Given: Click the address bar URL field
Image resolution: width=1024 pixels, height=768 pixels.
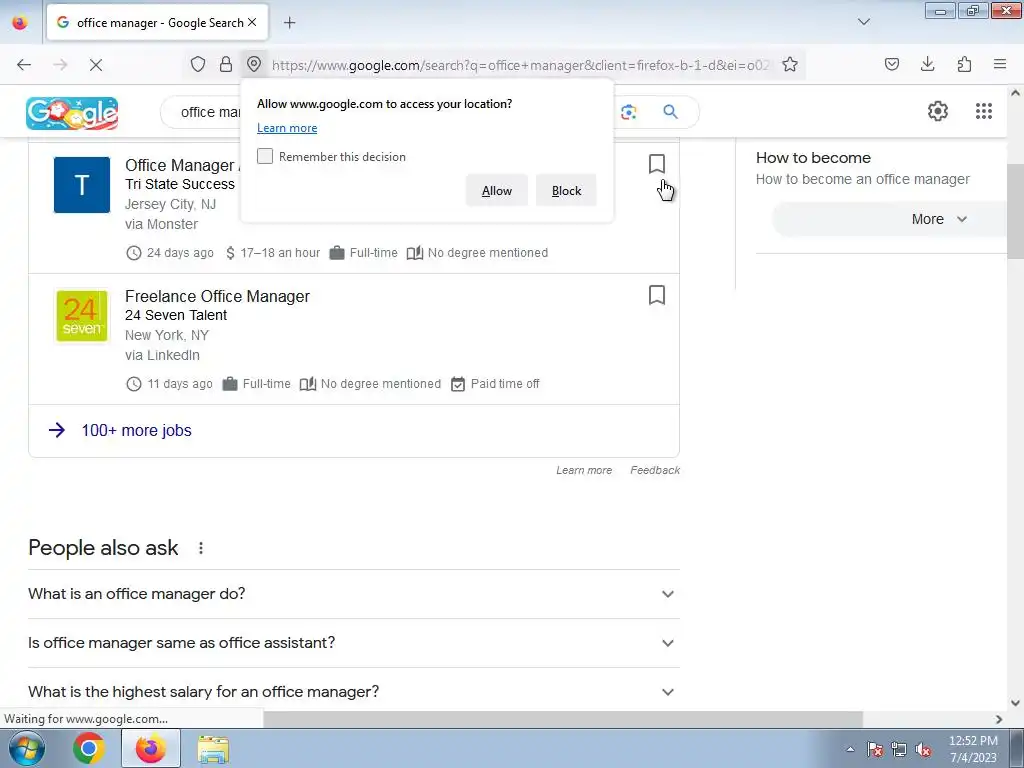Looking at the screenshot, I should (x=520, y=65).
